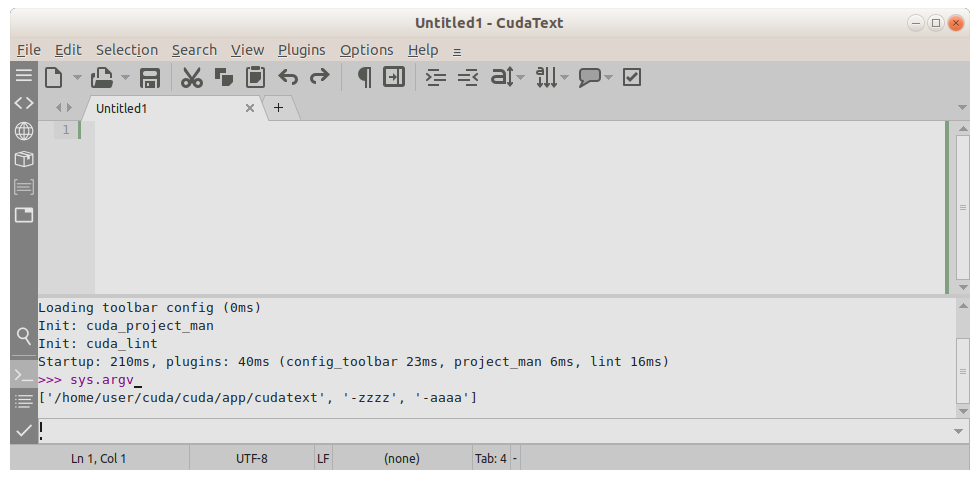Click the Open file toolbar icon
This screenshot has width=980, height=480.
[102, 78]
